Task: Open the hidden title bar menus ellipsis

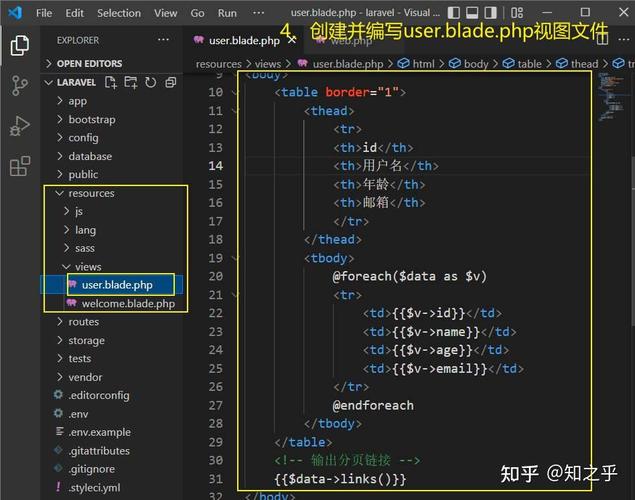Action: click(x=258, y=13)
